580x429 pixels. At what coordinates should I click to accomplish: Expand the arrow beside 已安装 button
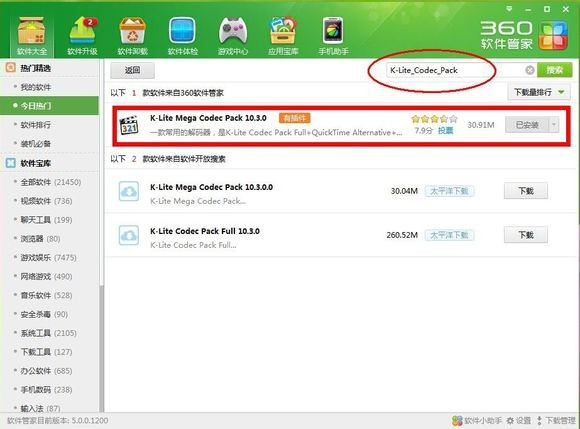(554, 125)
